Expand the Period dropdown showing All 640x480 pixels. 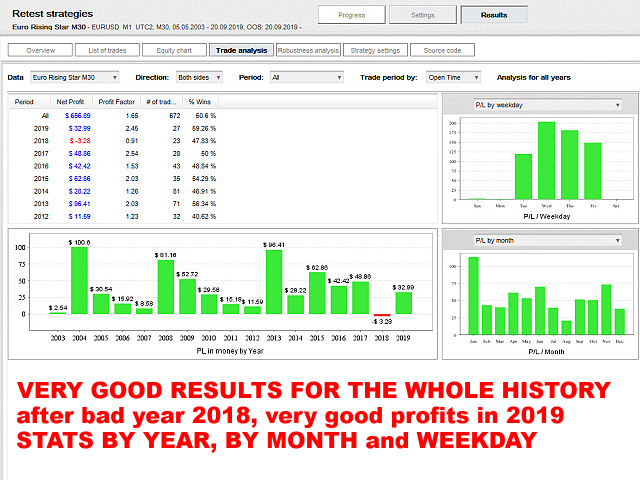tap(306, 76)
